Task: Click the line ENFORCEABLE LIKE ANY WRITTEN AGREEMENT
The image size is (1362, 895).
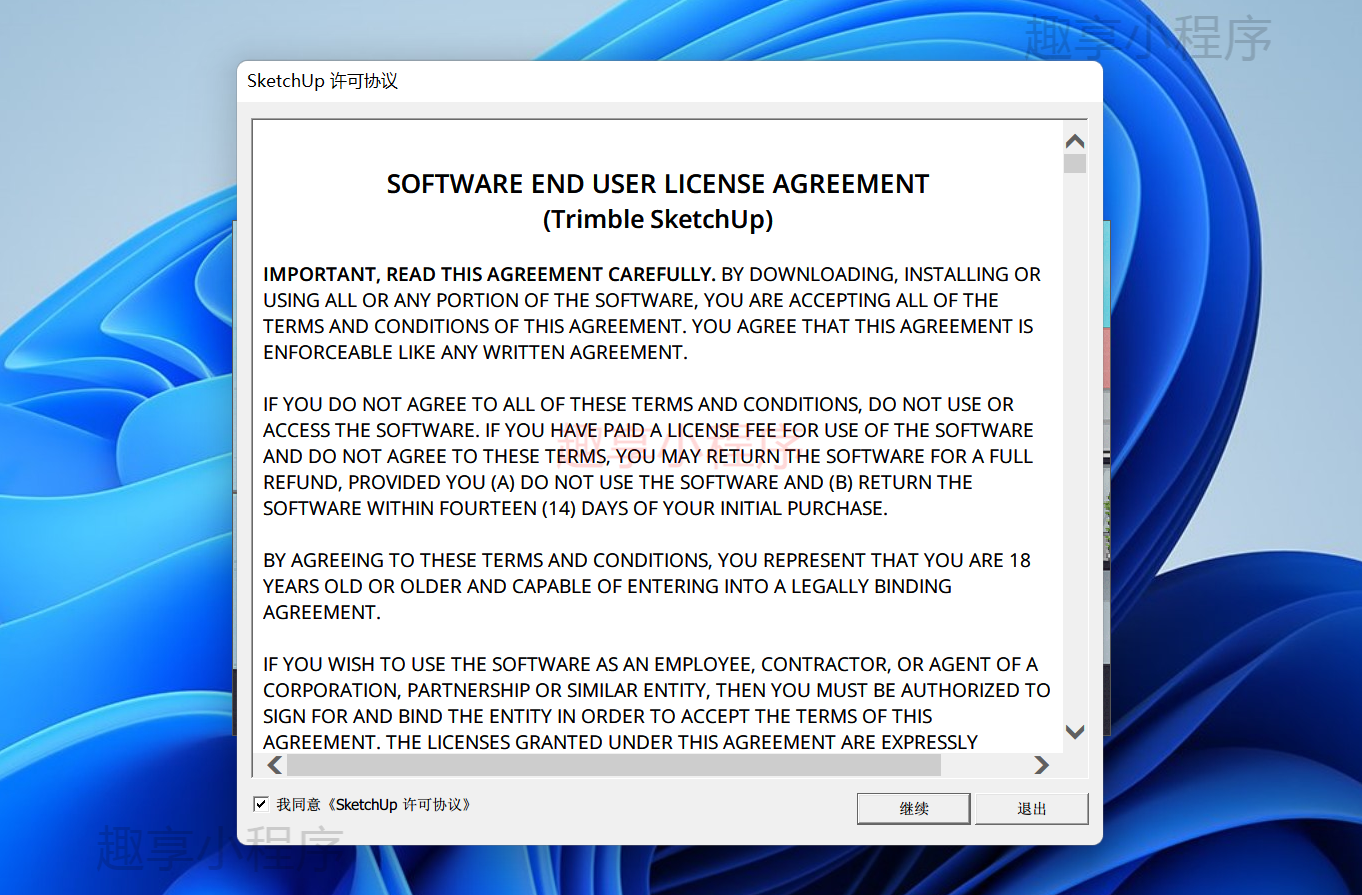Action: pyautogui.click(x=475, y=352)
